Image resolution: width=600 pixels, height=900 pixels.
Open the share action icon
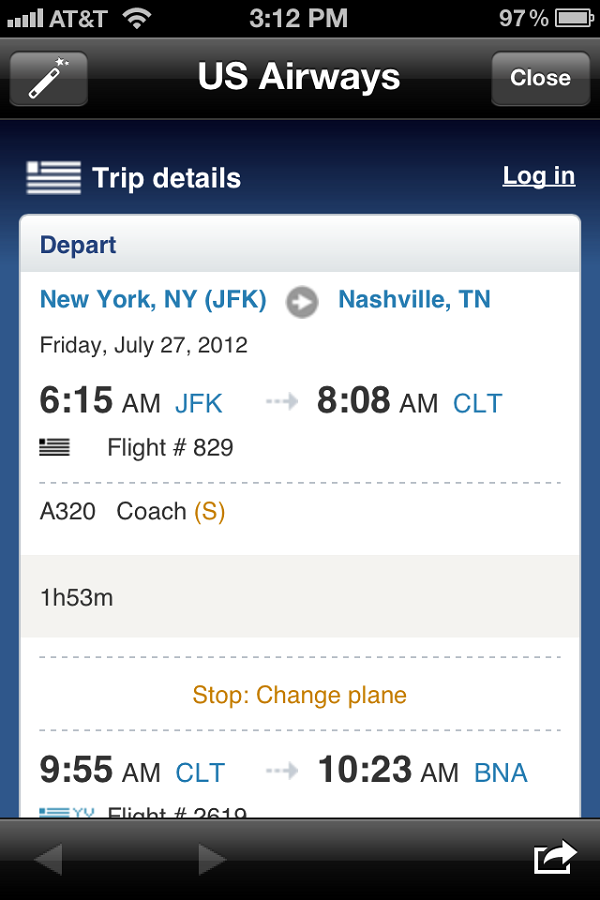pos(555,858)
